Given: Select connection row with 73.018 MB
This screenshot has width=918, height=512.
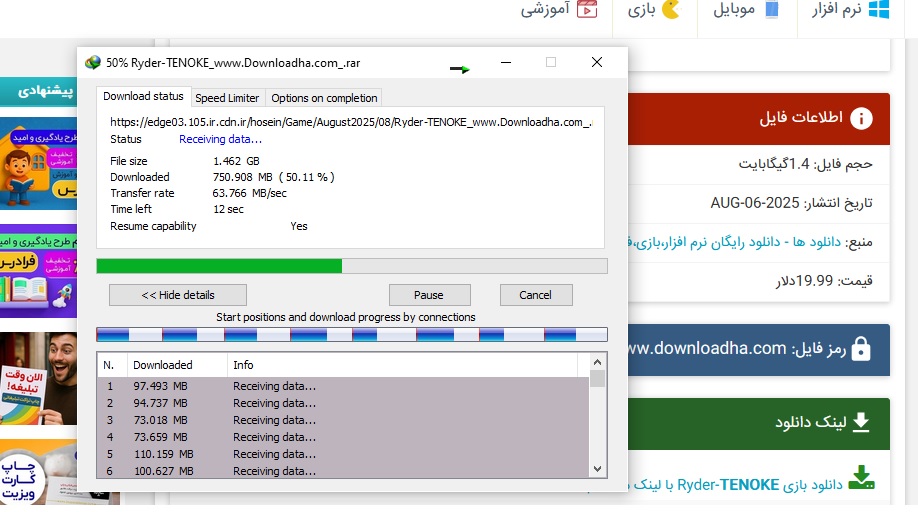Looking at the screenshot, I should [x=343, y=420].
